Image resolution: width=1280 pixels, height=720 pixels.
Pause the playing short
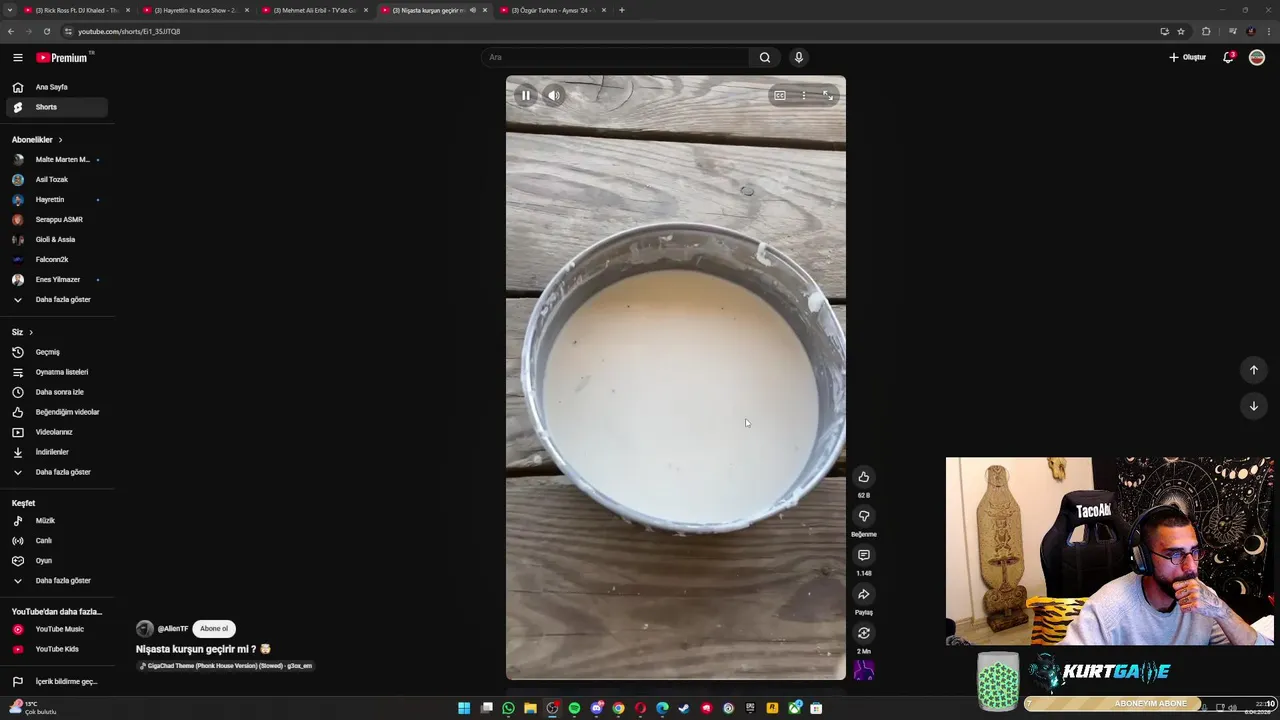coord(526,96)
